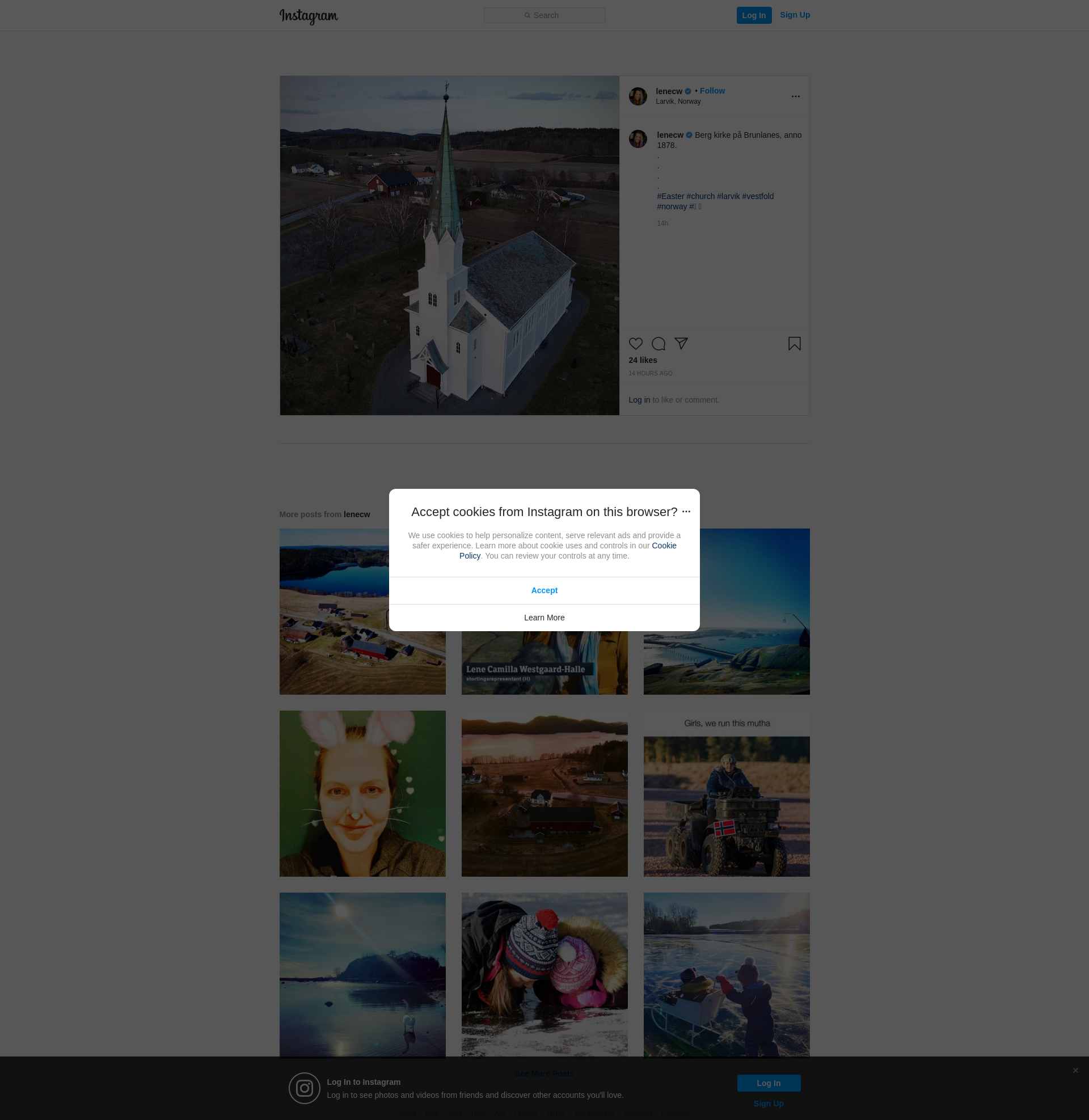
Task: Open the post options three-dot menu
Action: tap(795, 96)
